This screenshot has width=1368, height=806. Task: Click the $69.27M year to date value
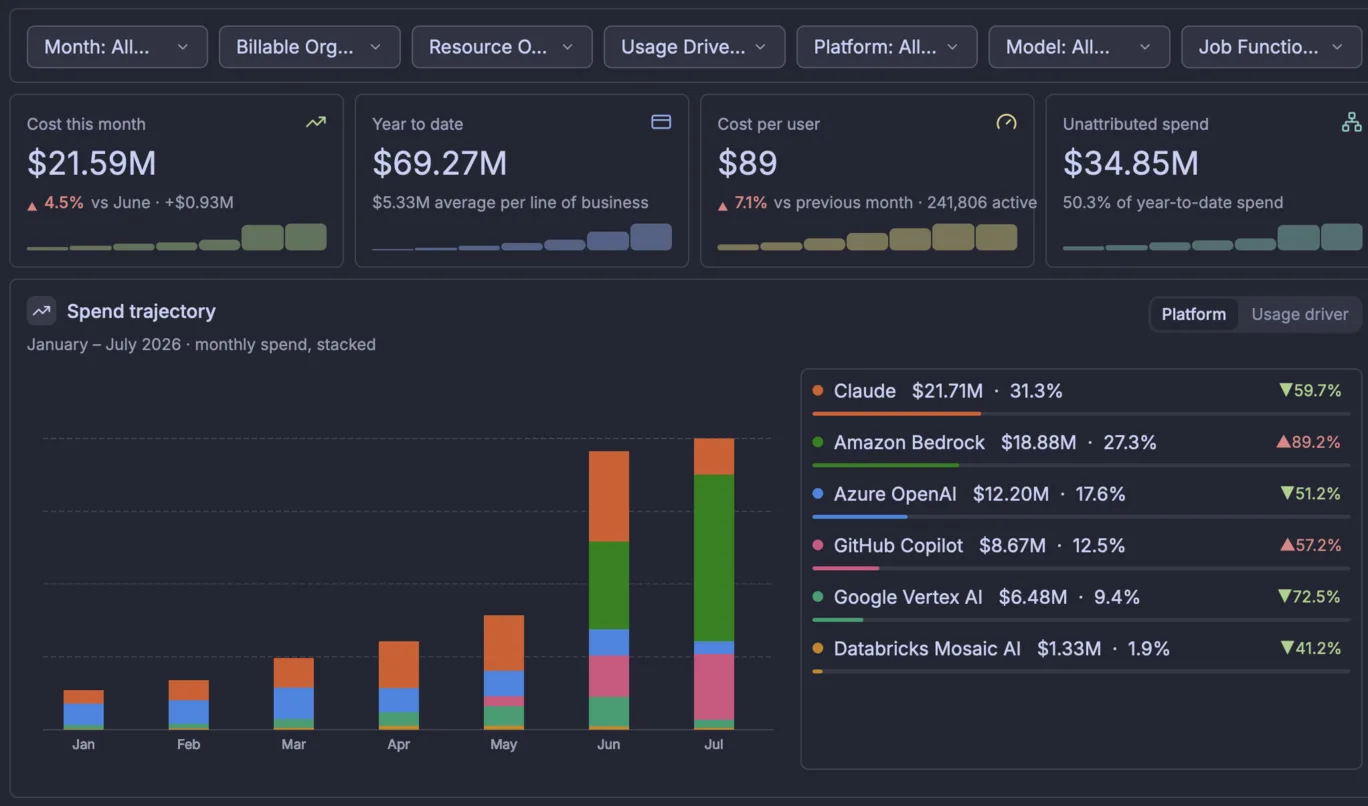[440, 163]
